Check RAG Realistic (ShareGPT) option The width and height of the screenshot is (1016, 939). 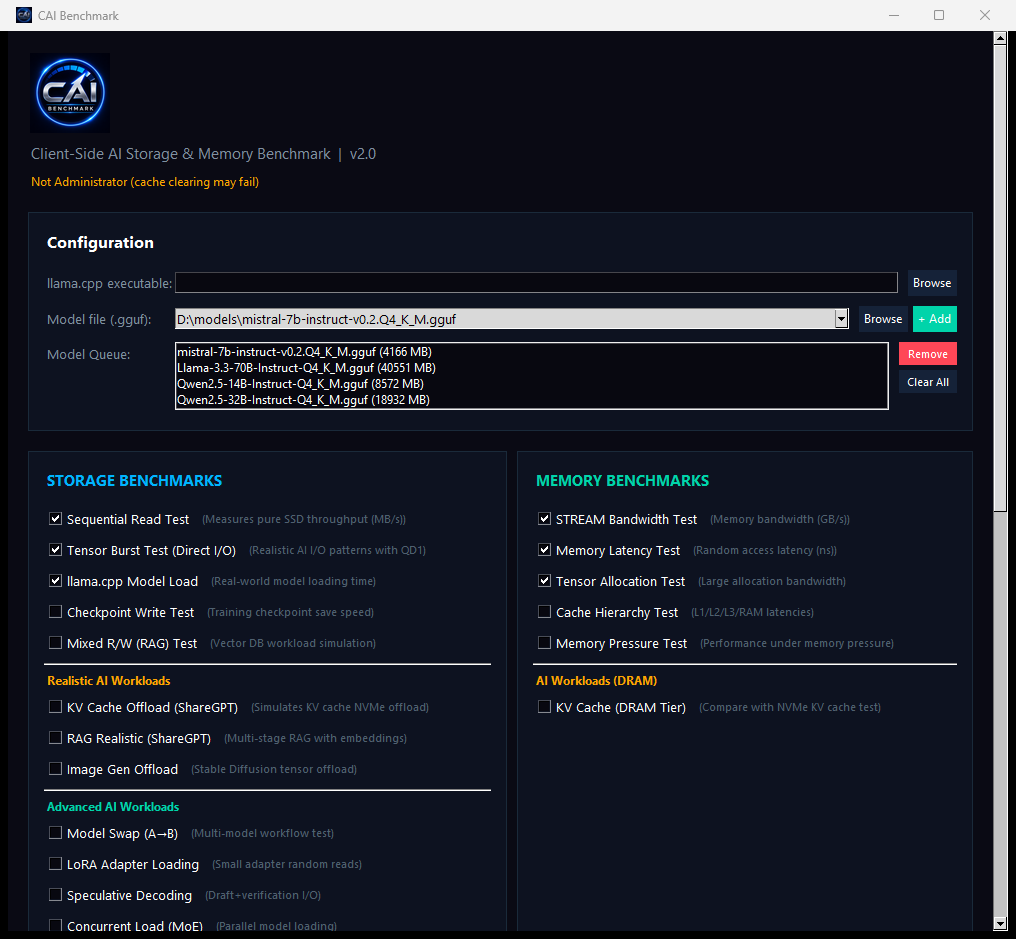pos(56,737)
